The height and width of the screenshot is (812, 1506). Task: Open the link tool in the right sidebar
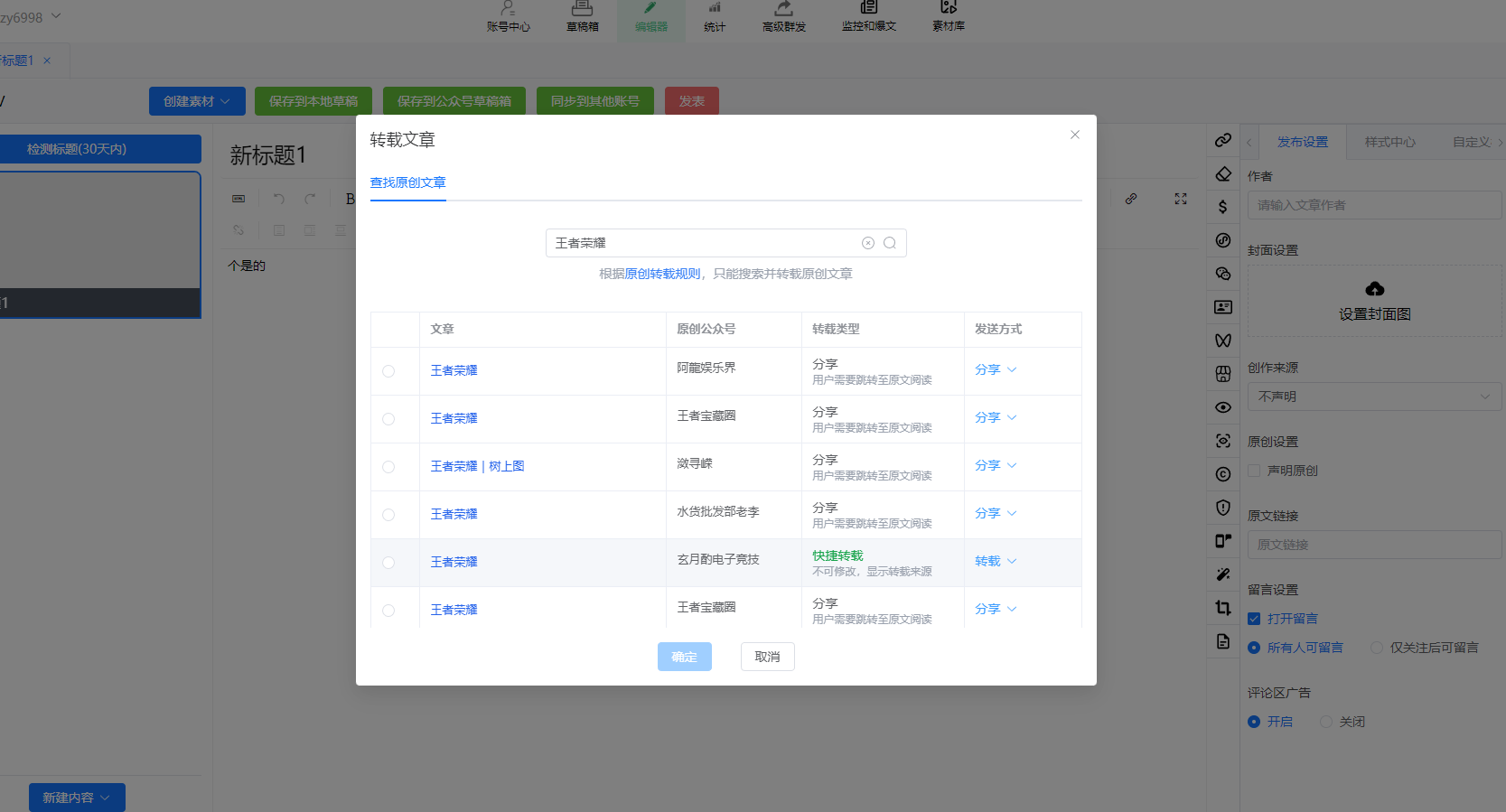point(1223,140)
